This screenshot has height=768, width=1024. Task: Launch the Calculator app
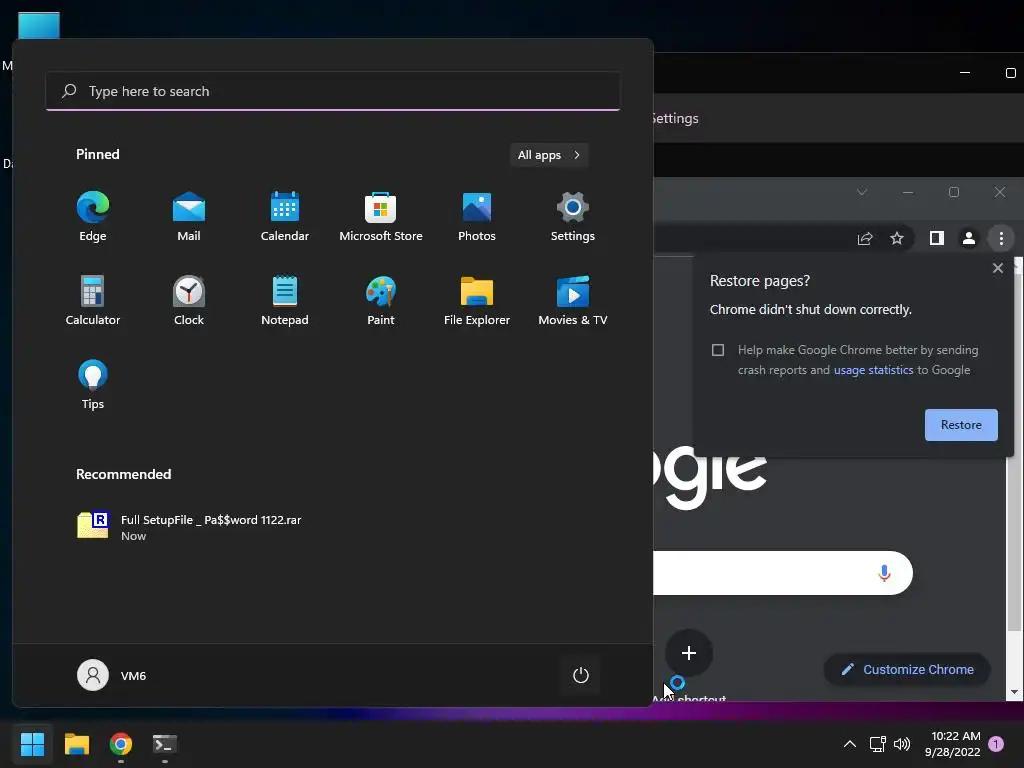click(93, 300)
